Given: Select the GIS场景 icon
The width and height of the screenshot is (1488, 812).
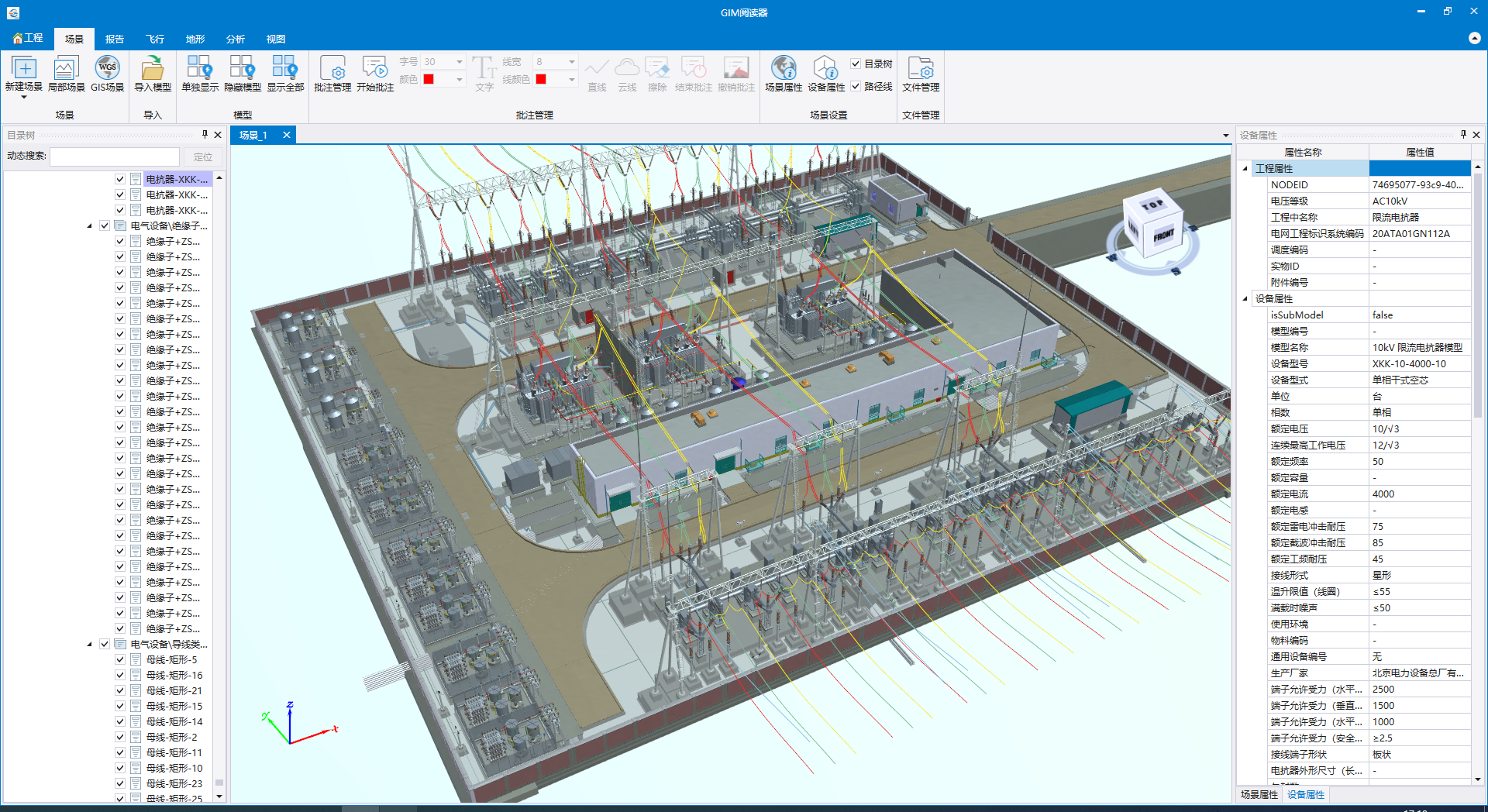Looking at the screenshot, I should (x=107, y=74).
